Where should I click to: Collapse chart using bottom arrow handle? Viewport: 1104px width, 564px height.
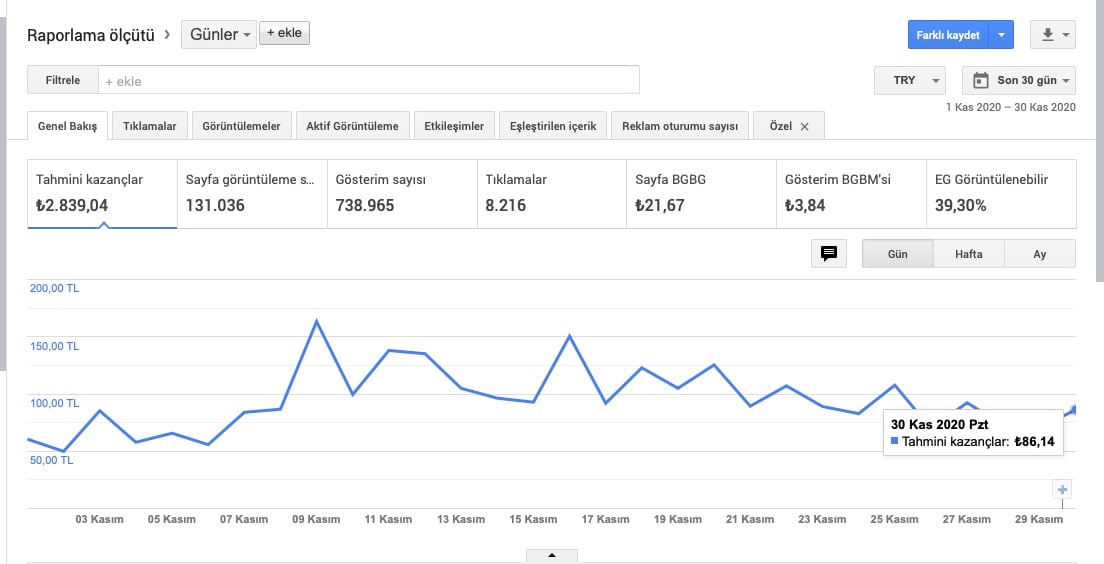(x=552, y=556)
